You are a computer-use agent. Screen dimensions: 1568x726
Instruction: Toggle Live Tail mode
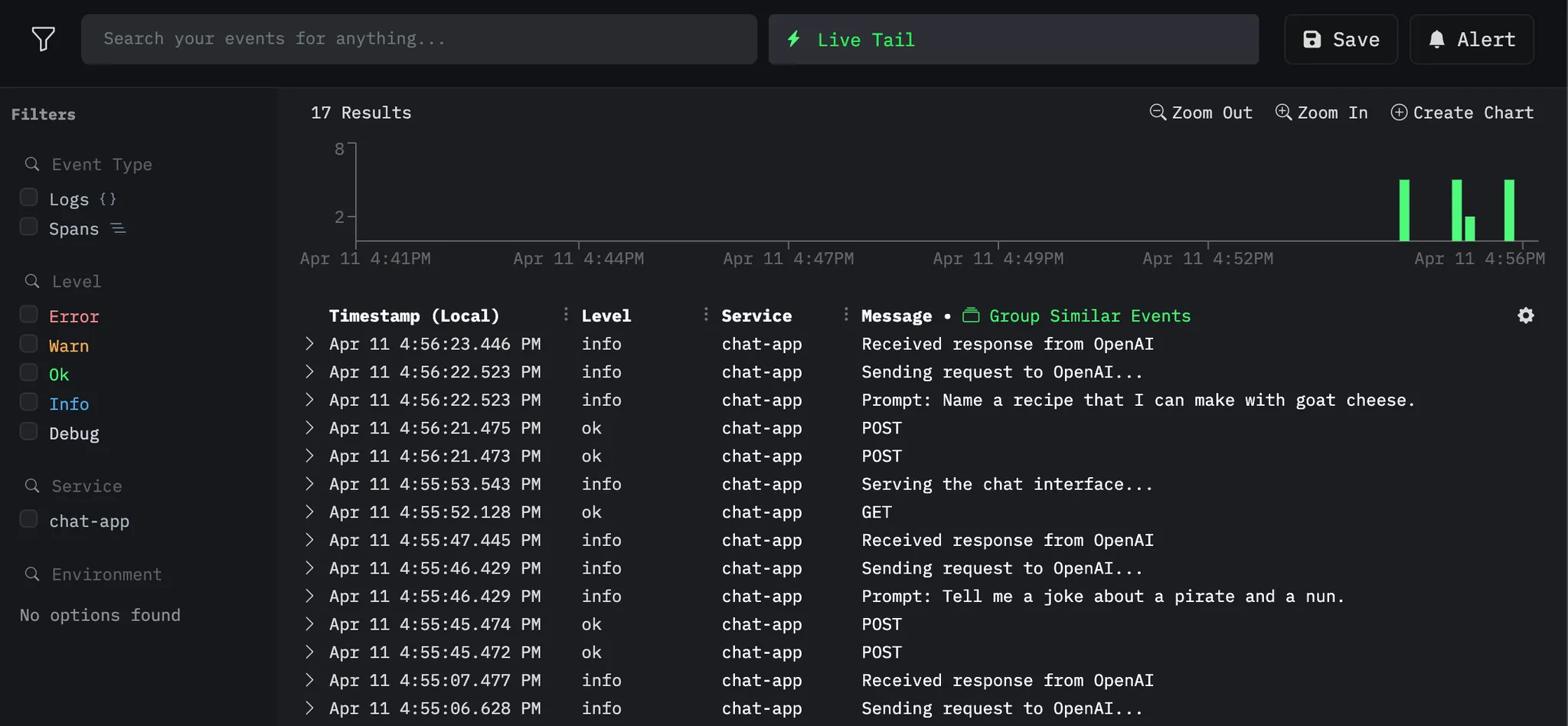[865, 39]
